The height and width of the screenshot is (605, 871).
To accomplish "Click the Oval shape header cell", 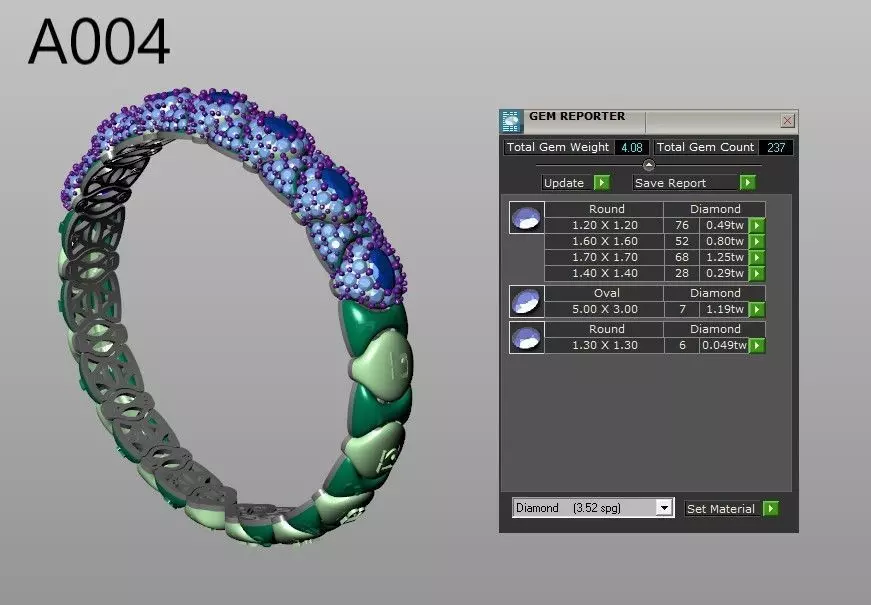I will 604,293.
